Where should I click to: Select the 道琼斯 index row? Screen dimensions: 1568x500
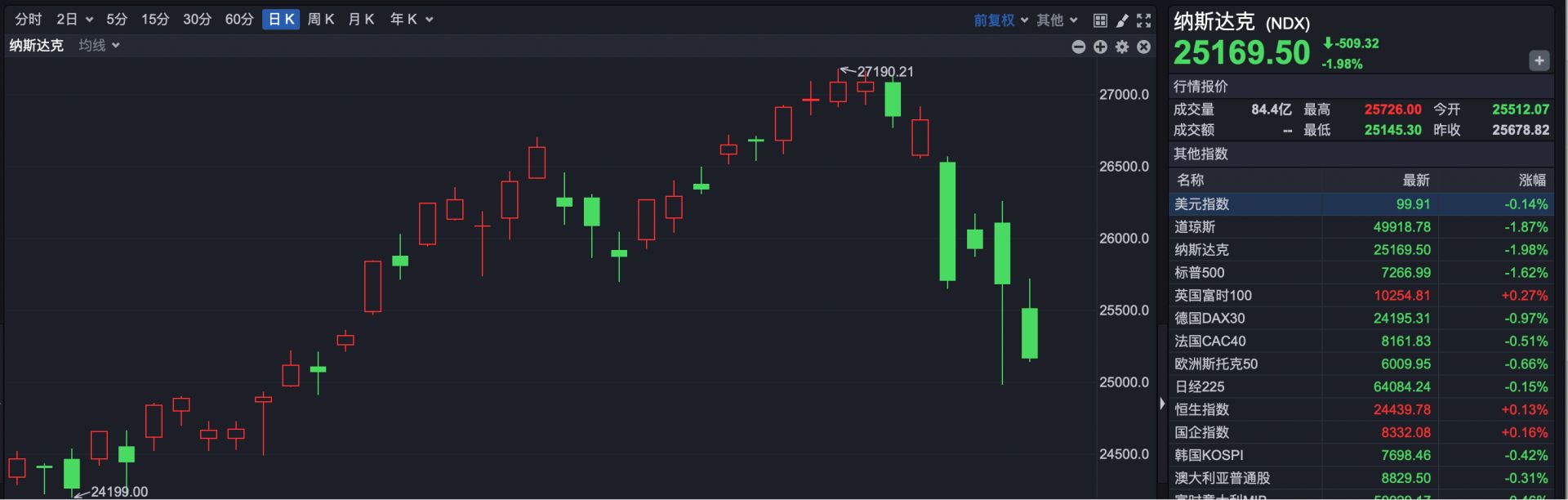(1361, 227)
